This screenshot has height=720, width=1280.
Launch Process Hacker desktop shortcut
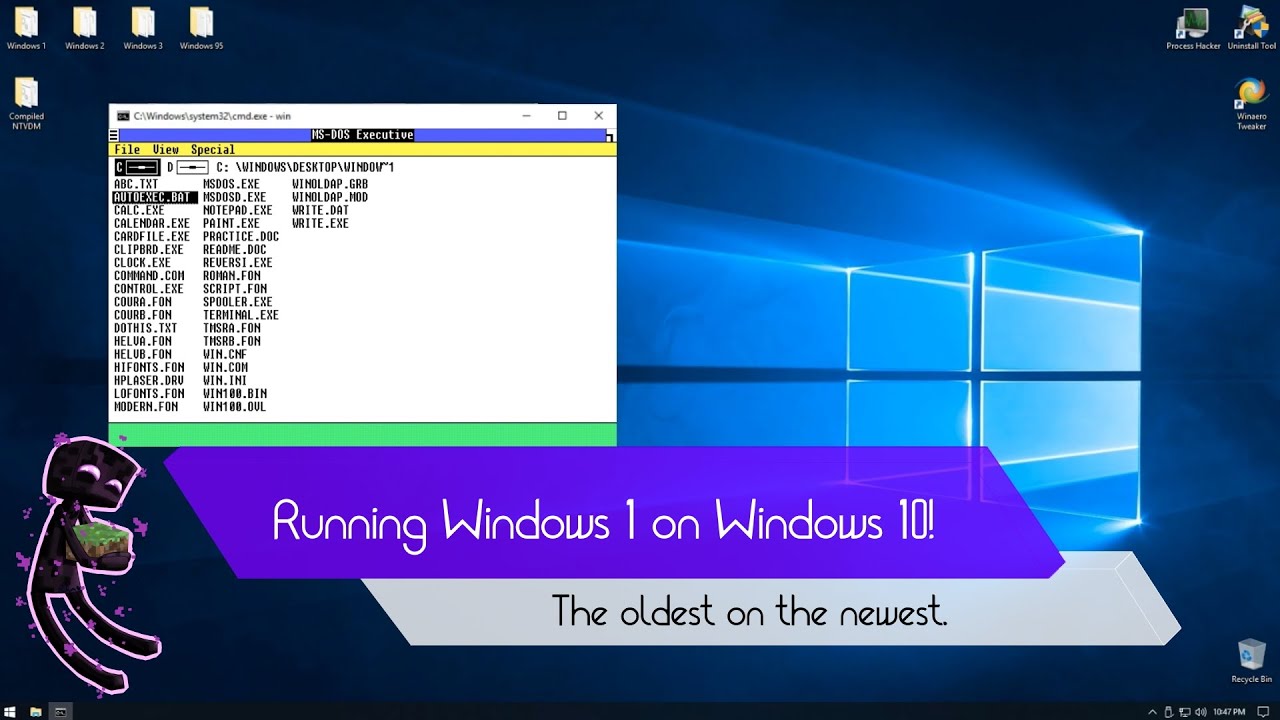pos(1193,28)
